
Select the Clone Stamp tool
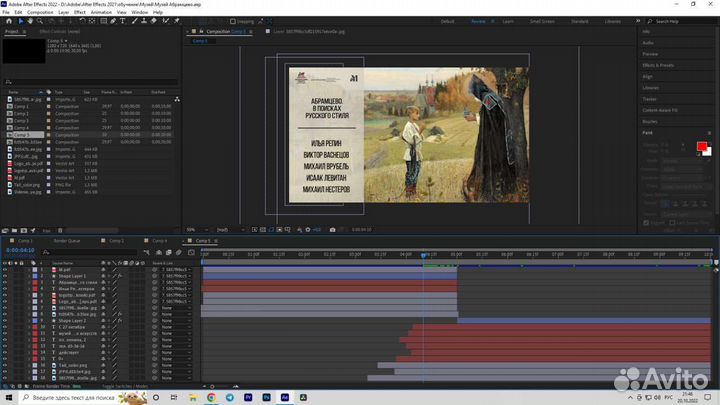(x=144, y=21)
